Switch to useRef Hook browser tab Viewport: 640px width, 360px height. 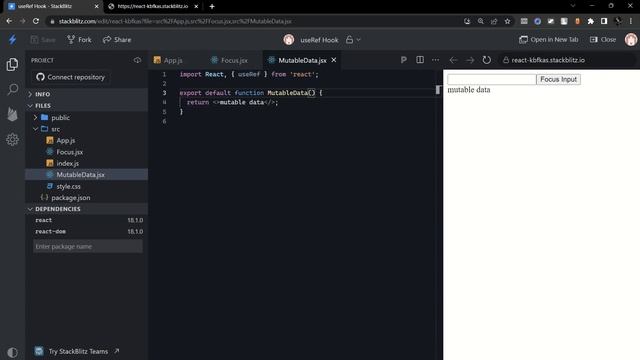tap(52, 6)
